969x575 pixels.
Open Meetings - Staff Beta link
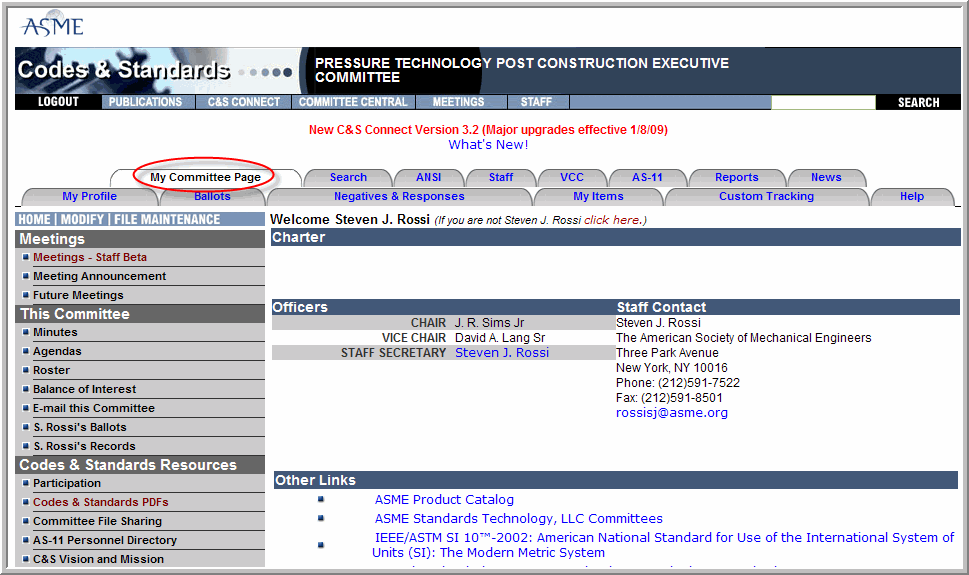90,257
